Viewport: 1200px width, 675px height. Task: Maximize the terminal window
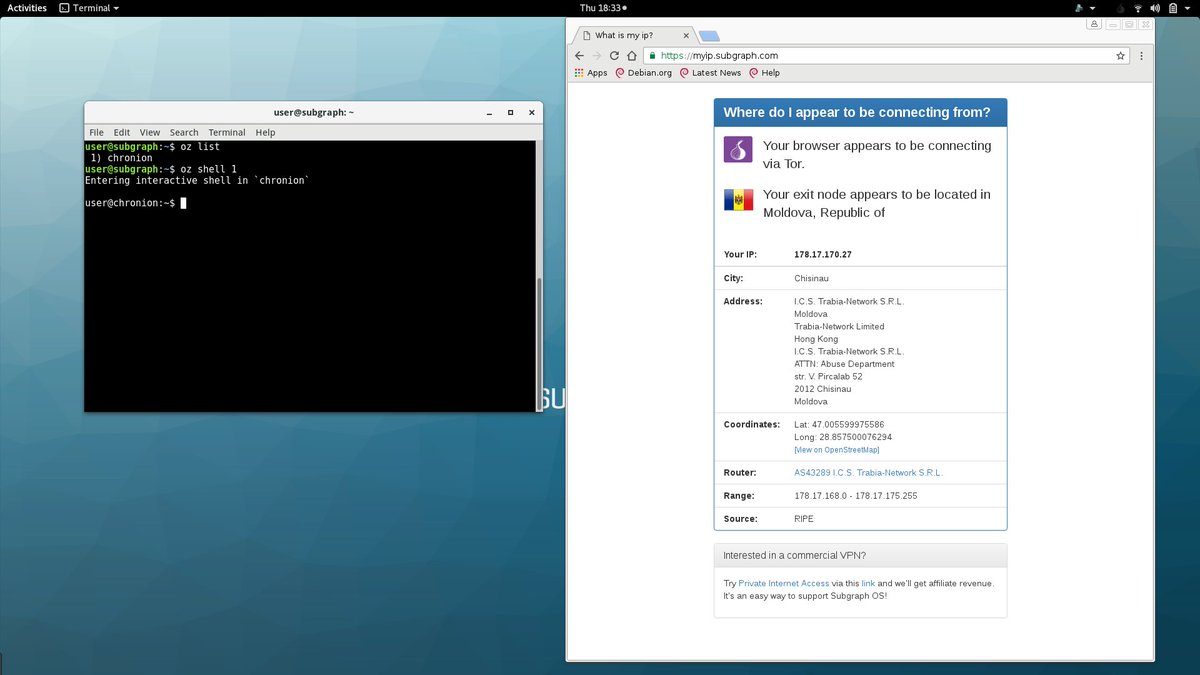510,113
